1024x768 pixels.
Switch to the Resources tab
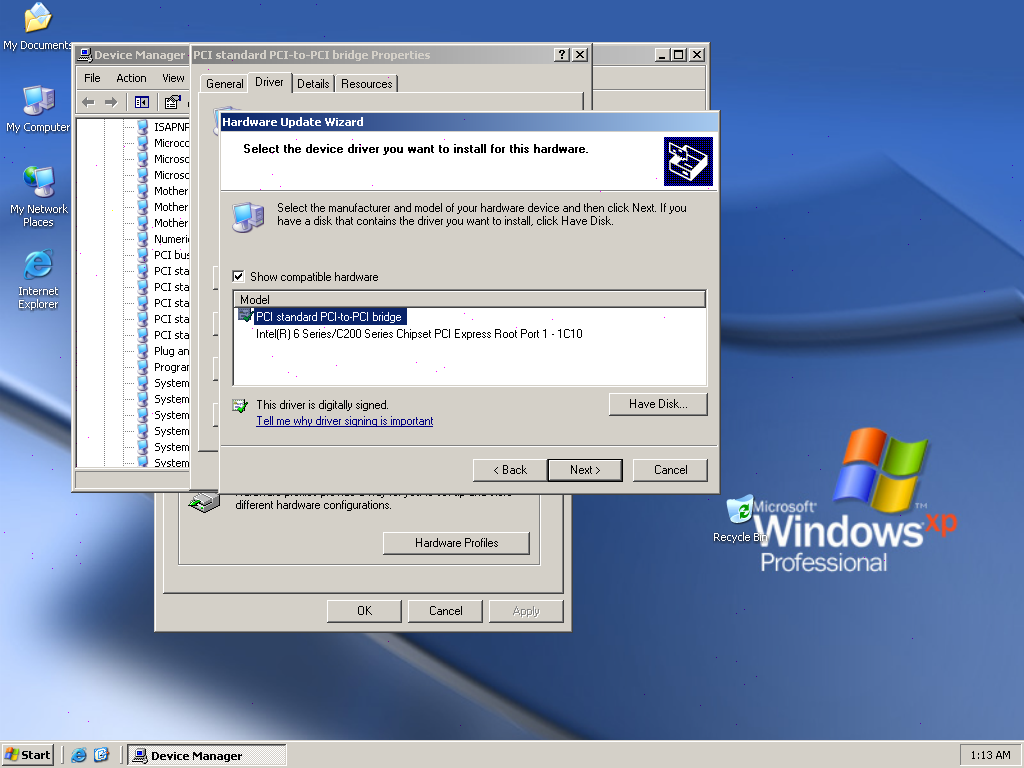click(x=366, y=84)
